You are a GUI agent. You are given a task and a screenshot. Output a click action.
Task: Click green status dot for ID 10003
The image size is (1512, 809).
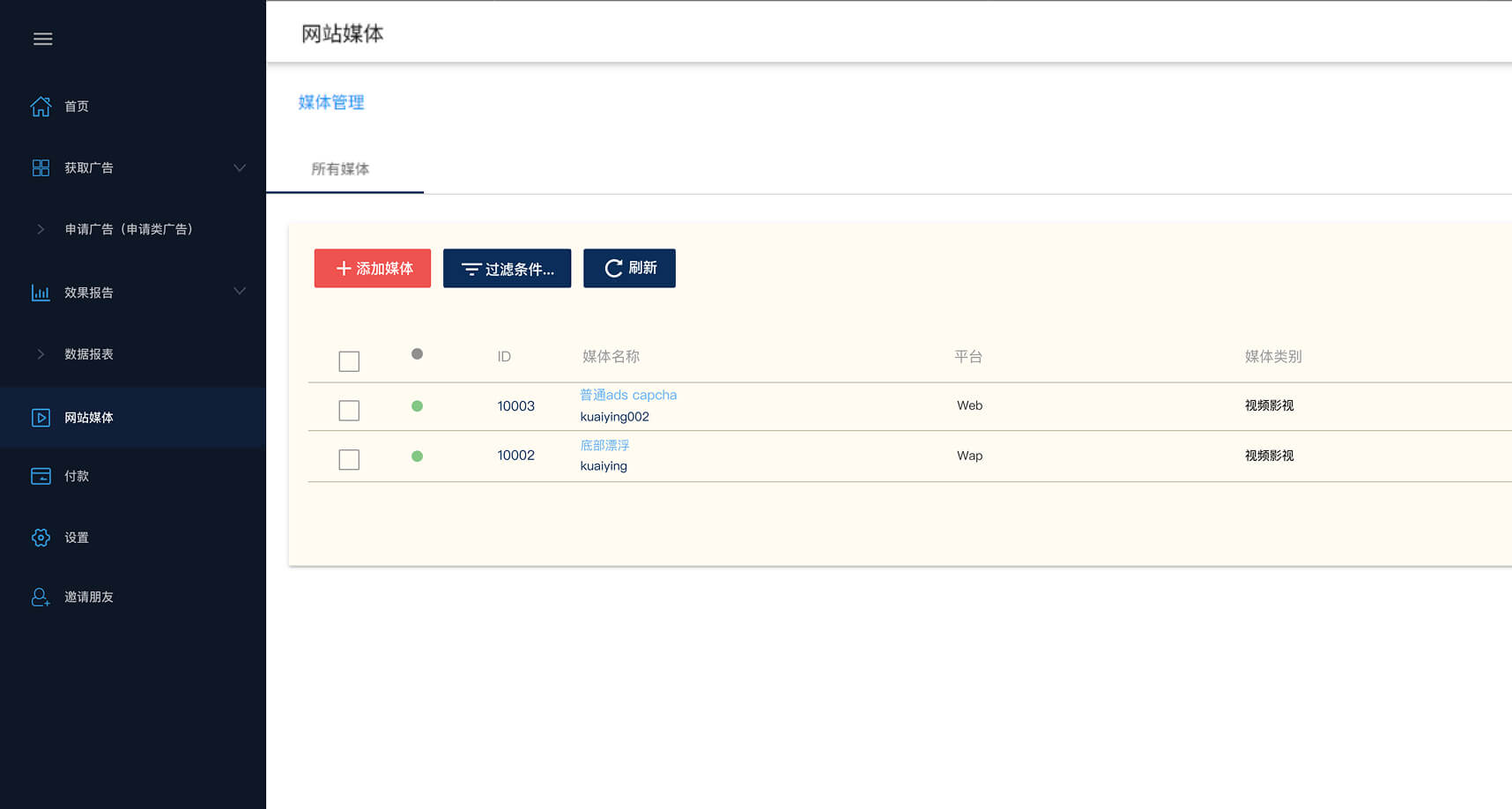point(417,406)
